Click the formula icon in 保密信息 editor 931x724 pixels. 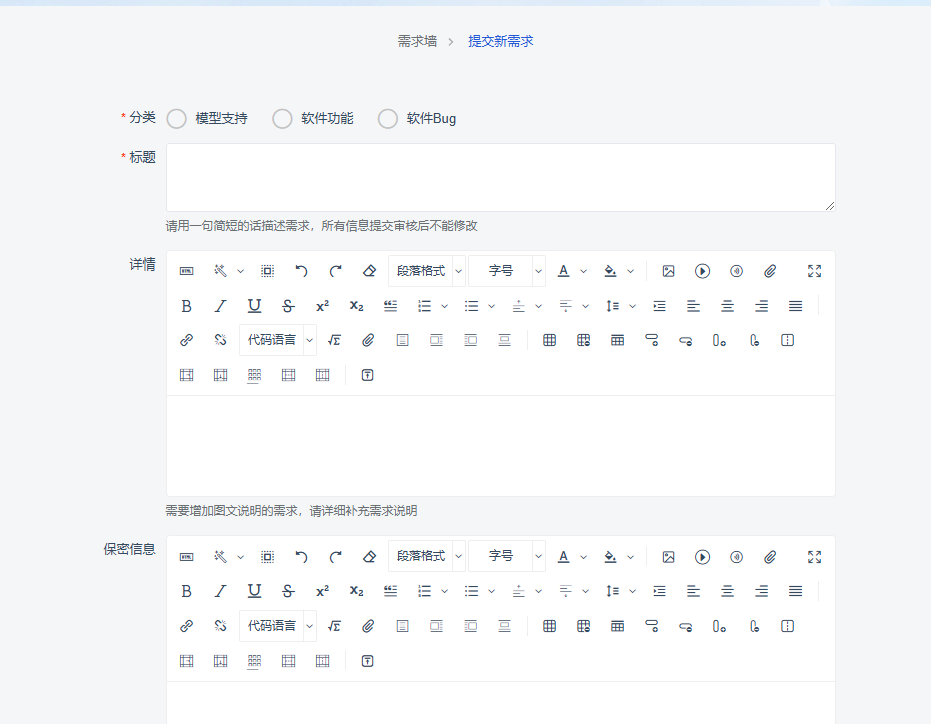(334, 626)
